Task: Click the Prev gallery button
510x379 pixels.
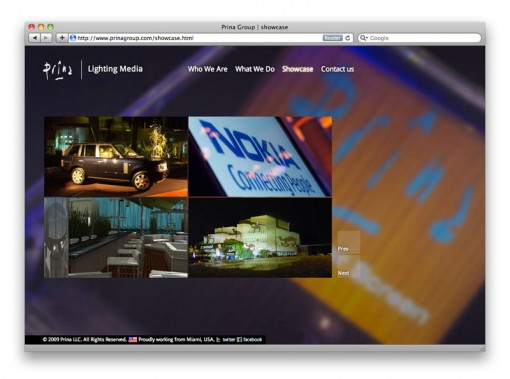Action: click(349, 242)
